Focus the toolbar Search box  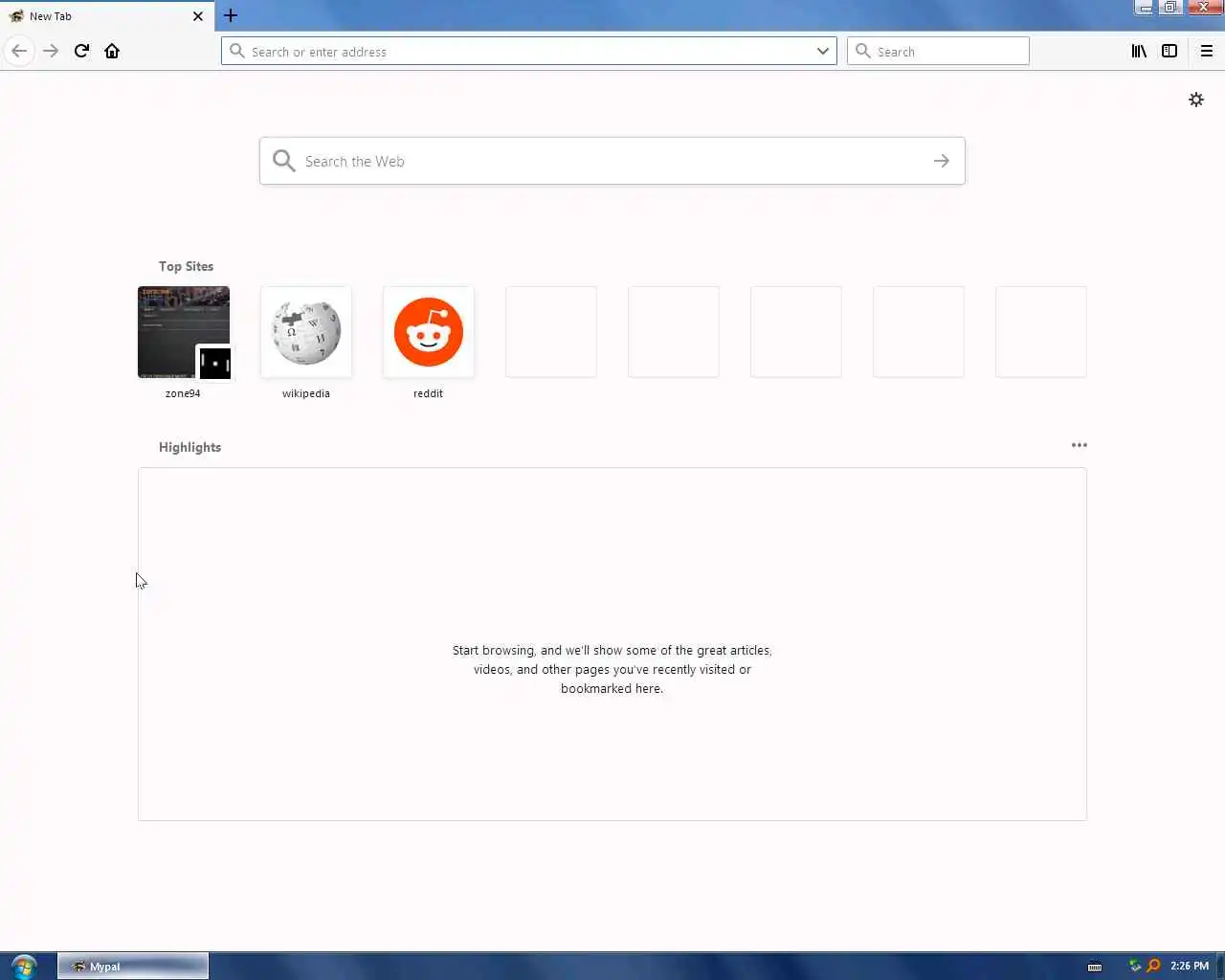[x=938, y=51]
